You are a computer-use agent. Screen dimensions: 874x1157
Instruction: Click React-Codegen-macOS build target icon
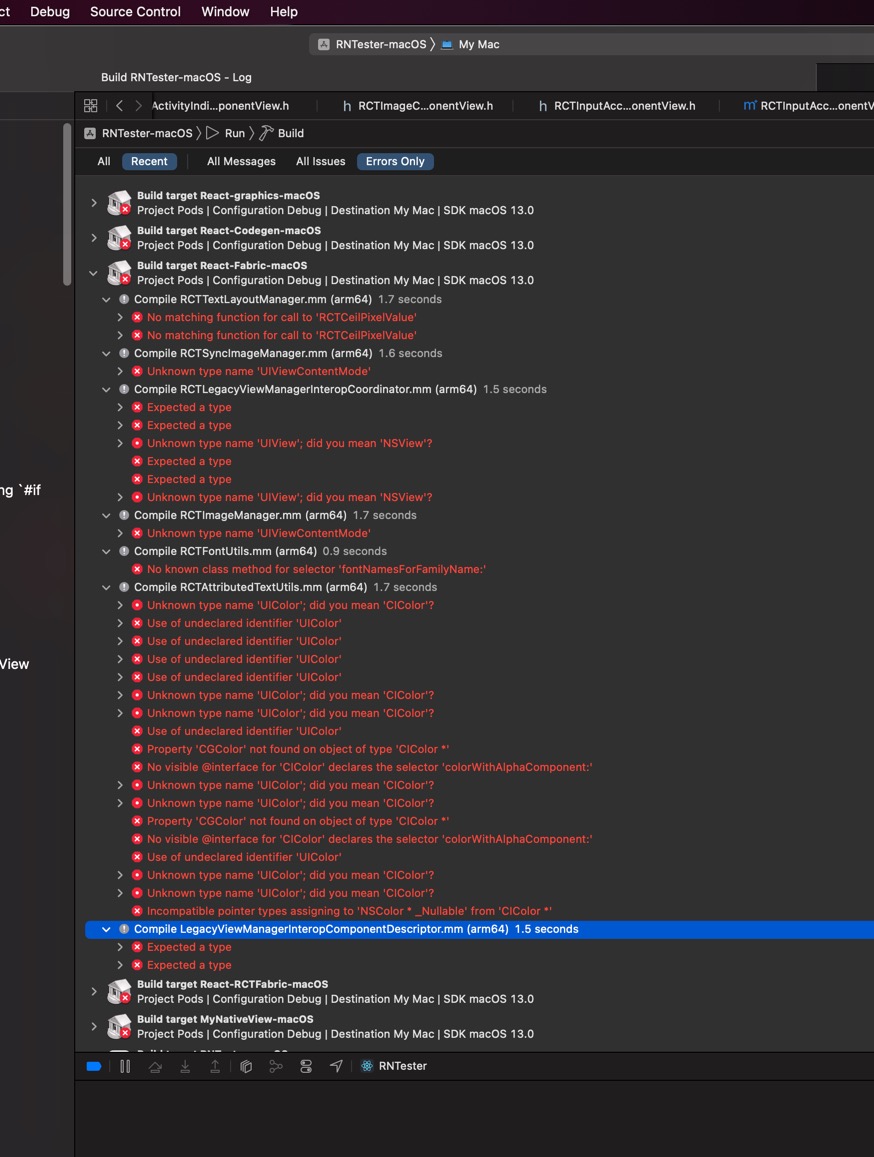119,238
